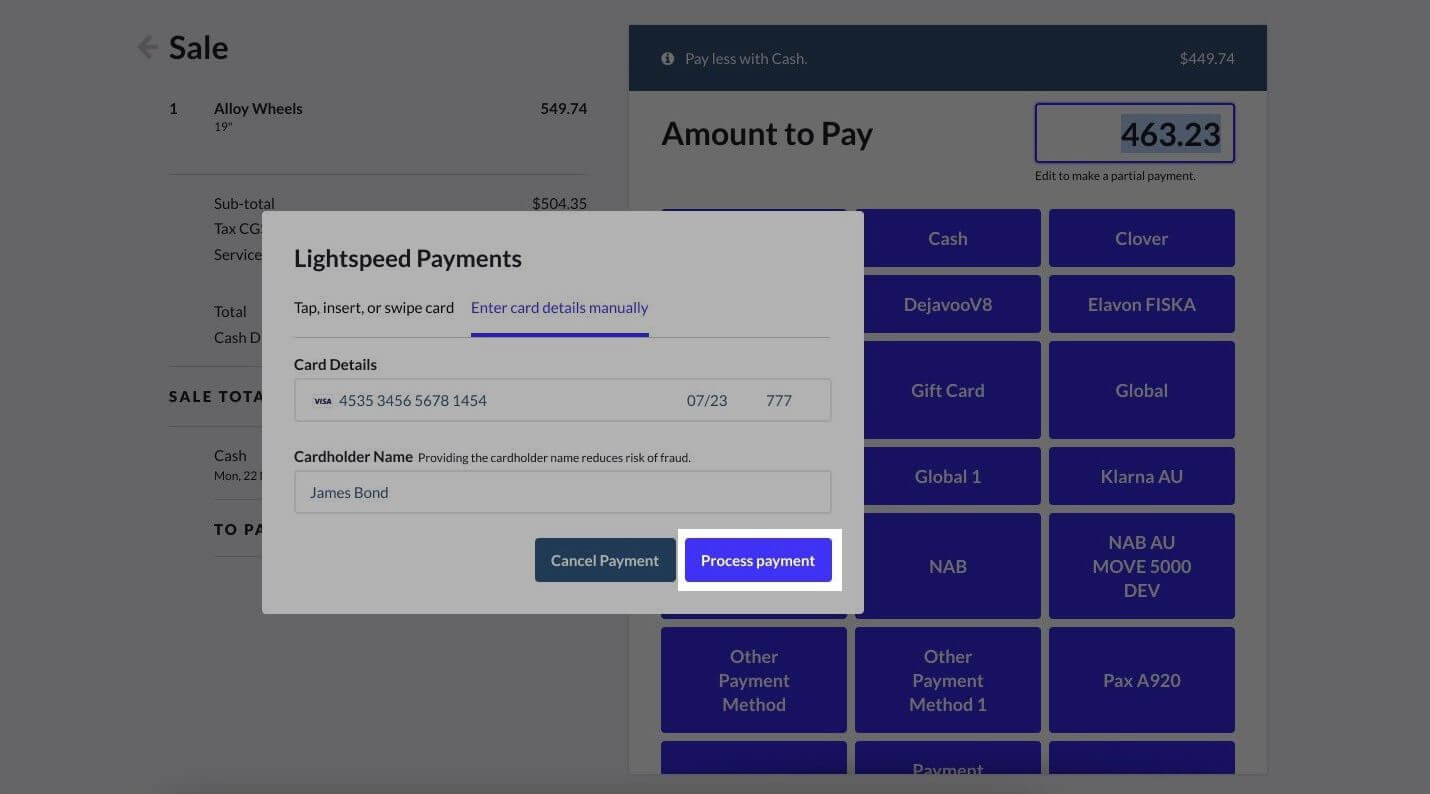Click Other Payment Method button
The width and height of the screenshot is (1430, 794).
click(754, 680)
